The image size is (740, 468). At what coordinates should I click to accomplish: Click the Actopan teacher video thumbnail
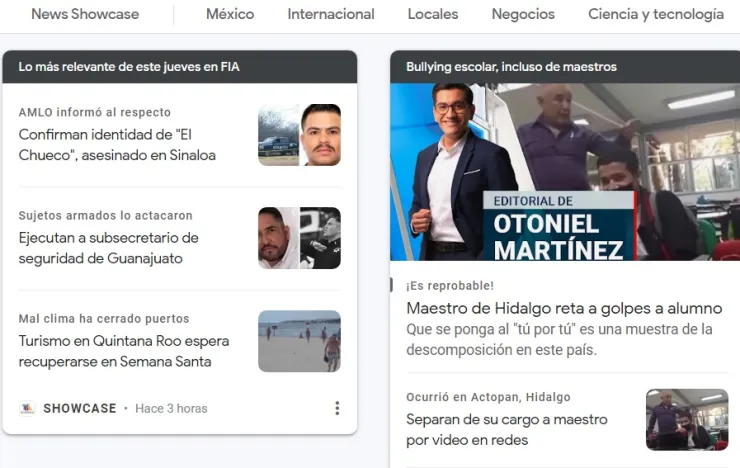click(687, 419)
